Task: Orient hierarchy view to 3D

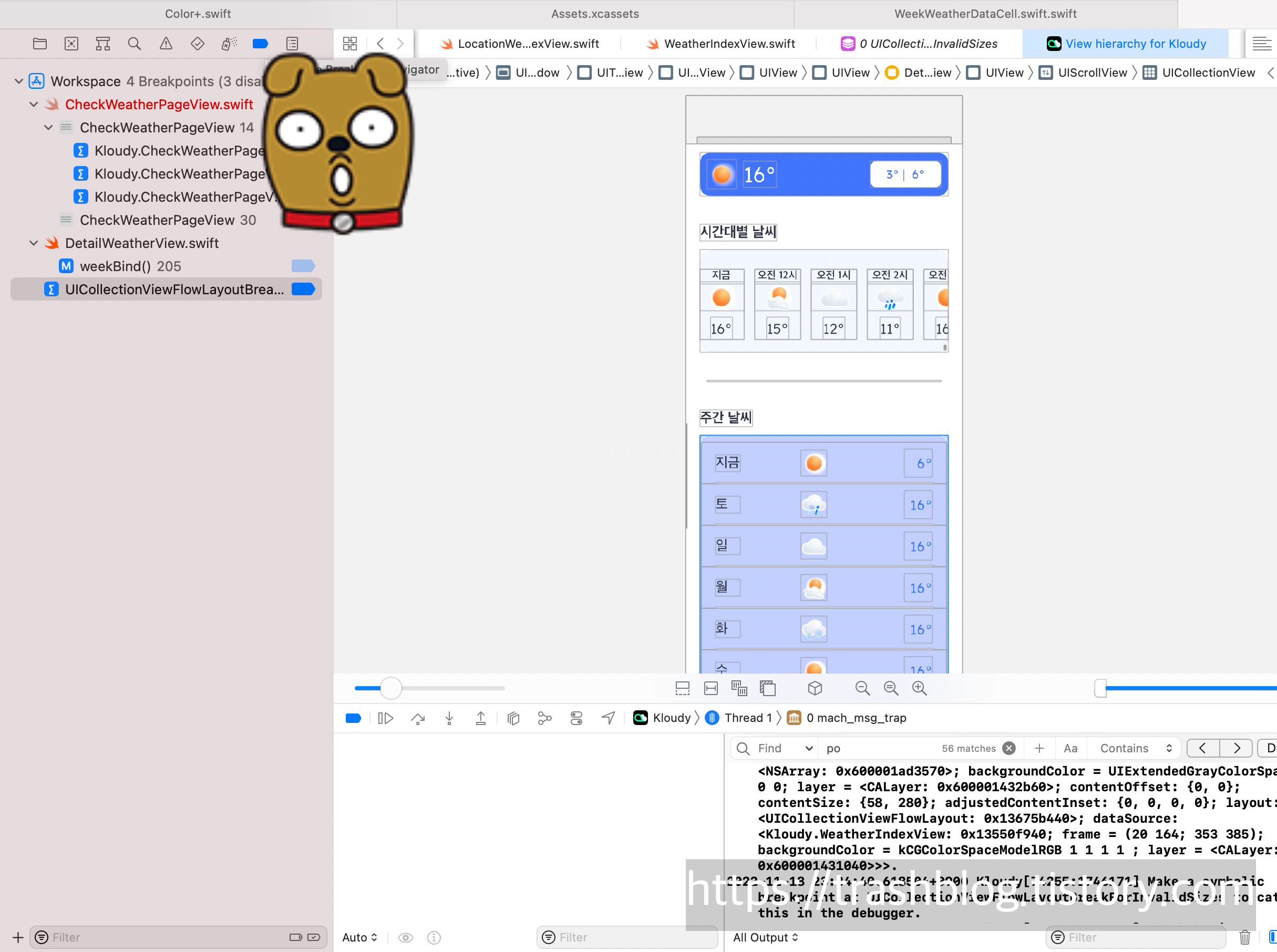Action: (815, 688)
